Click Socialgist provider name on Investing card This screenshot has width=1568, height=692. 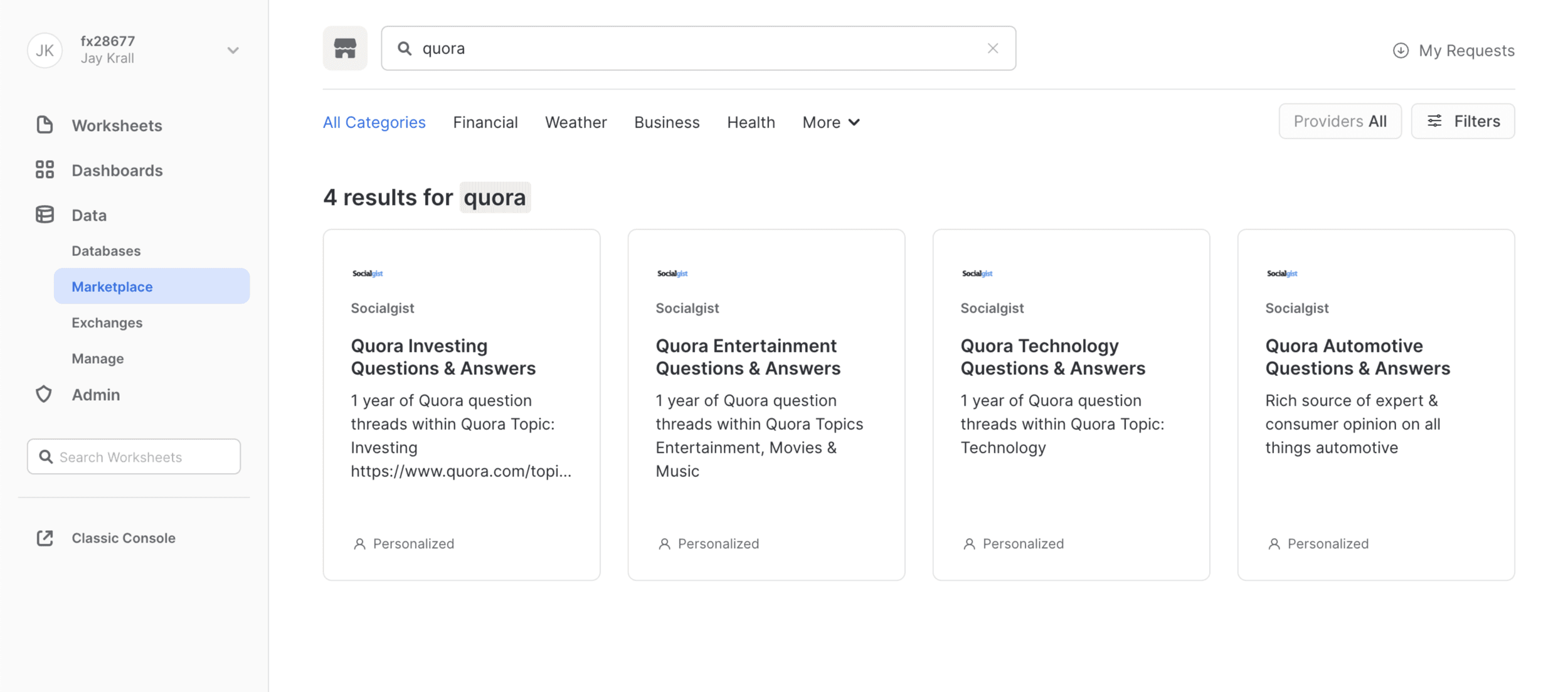pyautogui.click(x=382, y=308)
